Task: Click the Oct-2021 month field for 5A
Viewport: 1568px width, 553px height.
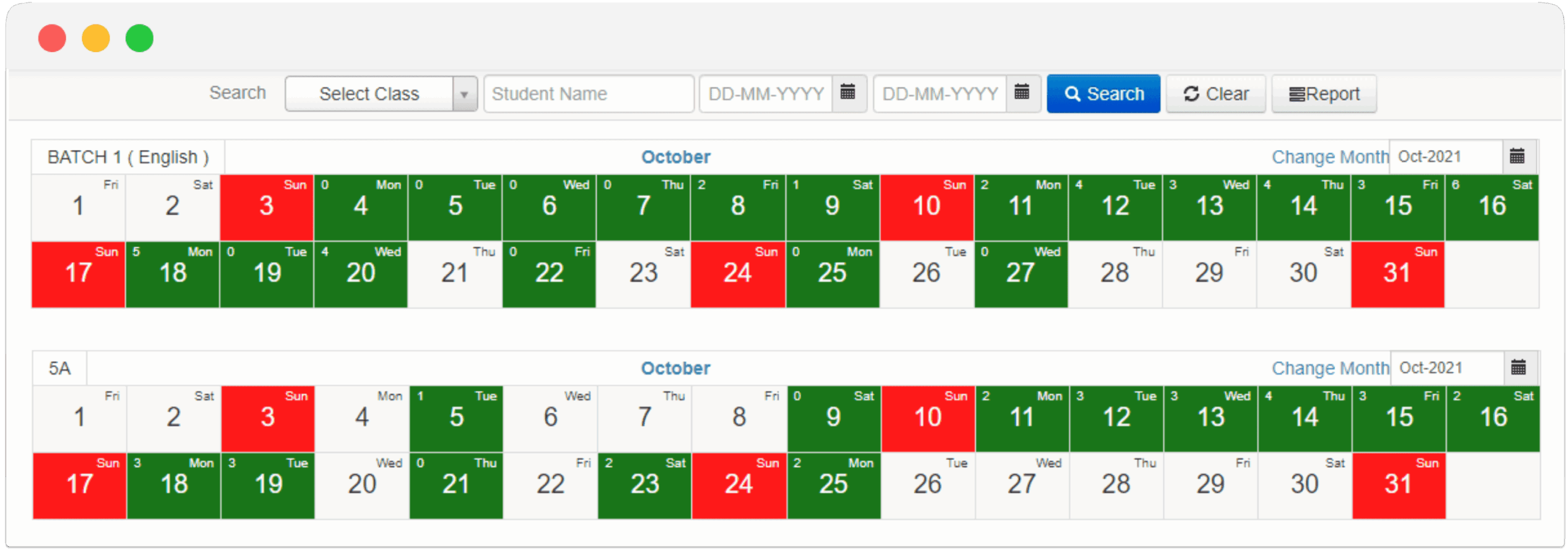Action: pos(1447,368)
